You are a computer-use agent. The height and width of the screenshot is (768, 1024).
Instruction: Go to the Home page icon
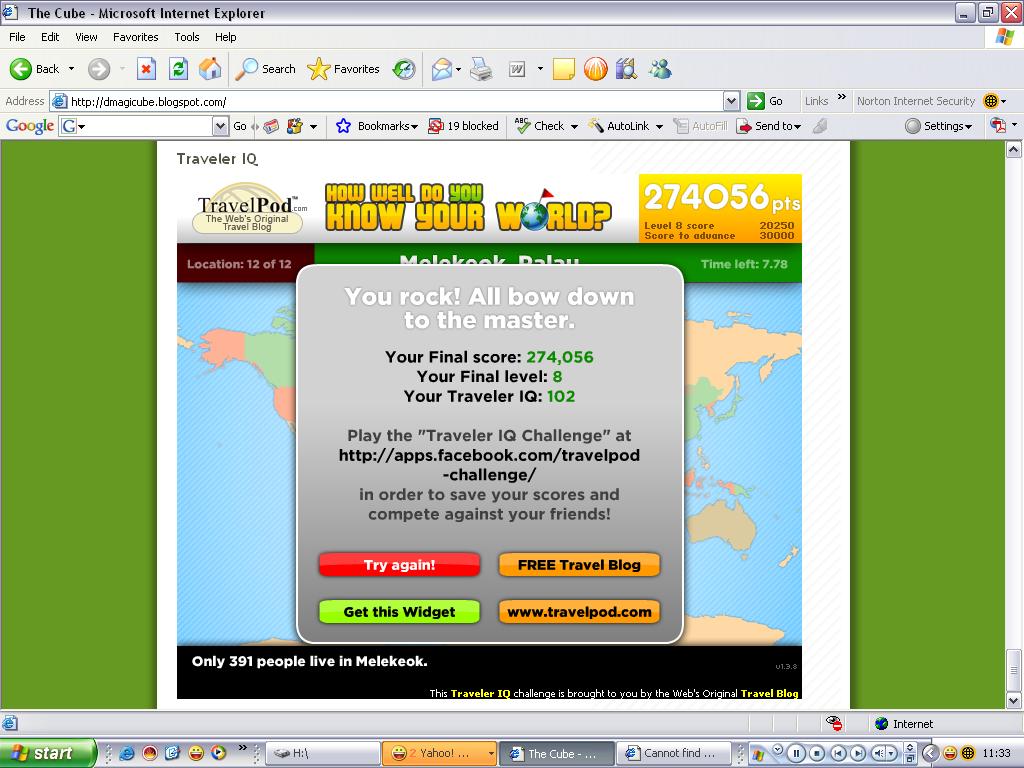click(210, 69)
